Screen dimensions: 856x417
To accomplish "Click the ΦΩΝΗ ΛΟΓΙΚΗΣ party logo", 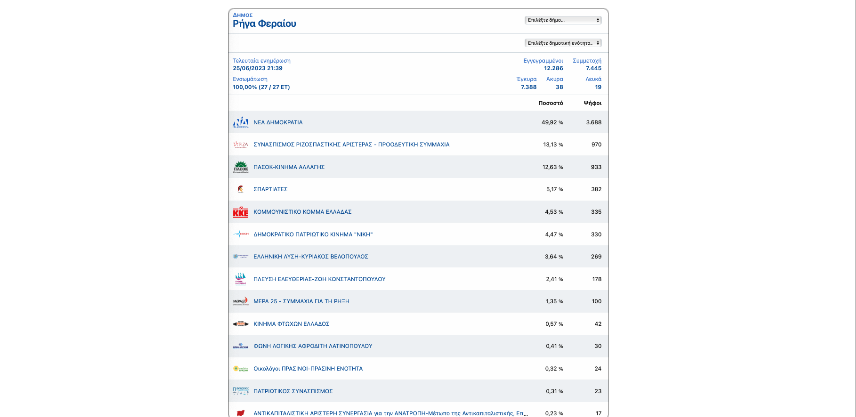I will tap(241, 346).
